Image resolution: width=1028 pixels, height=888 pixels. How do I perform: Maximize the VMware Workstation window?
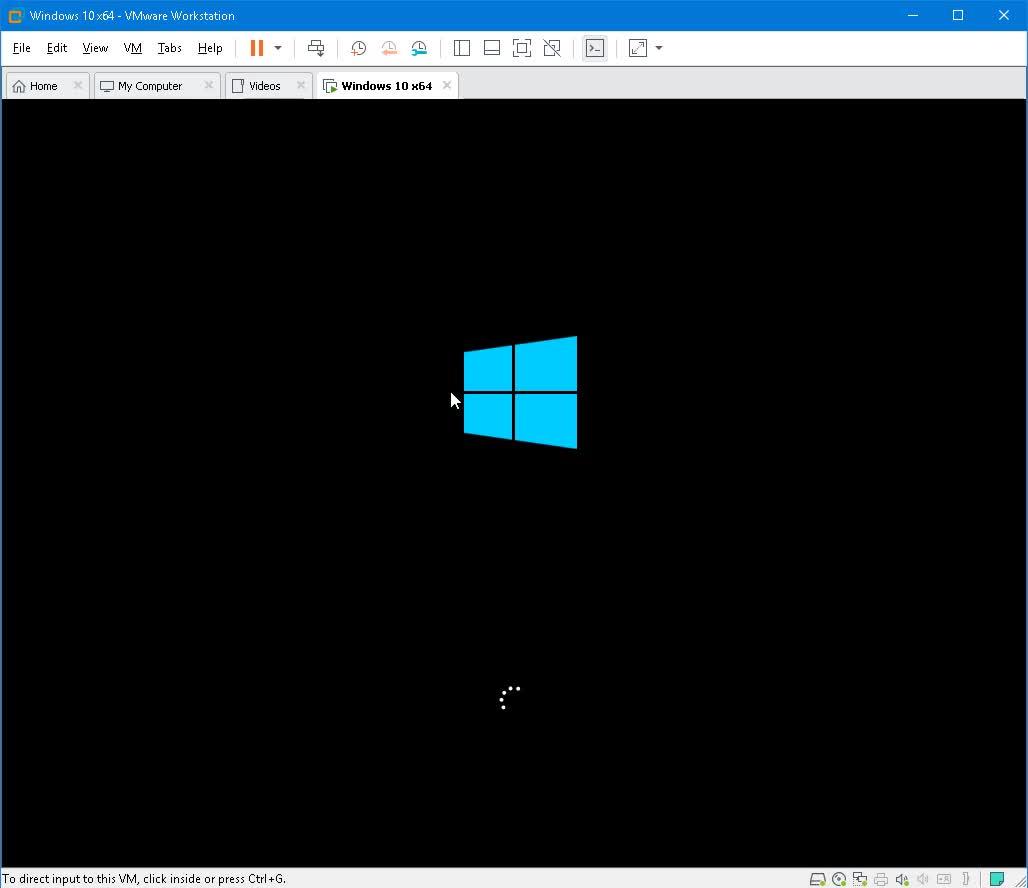pos(958,15)
